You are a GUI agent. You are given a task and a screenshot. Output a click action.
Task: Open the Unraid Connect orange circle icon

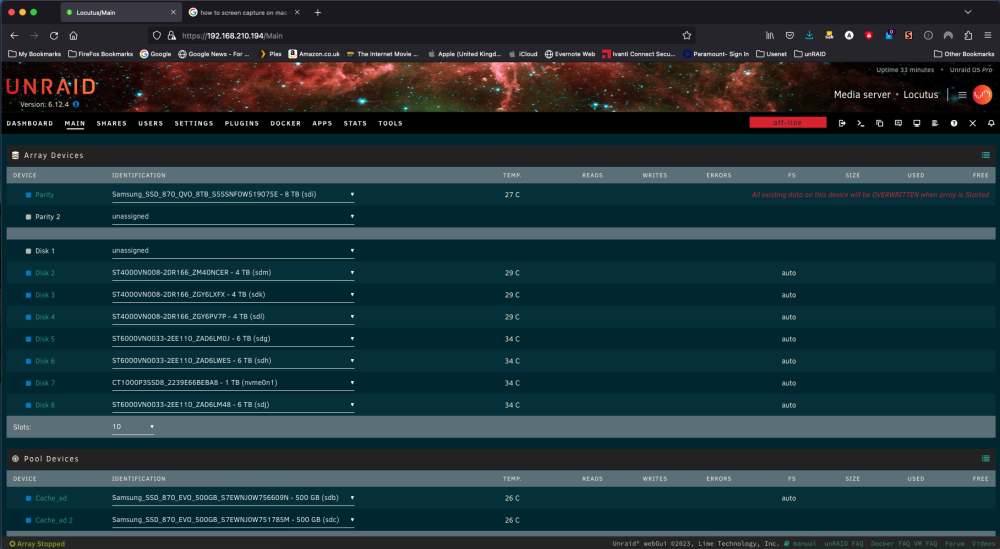click(x=982, y=94)
